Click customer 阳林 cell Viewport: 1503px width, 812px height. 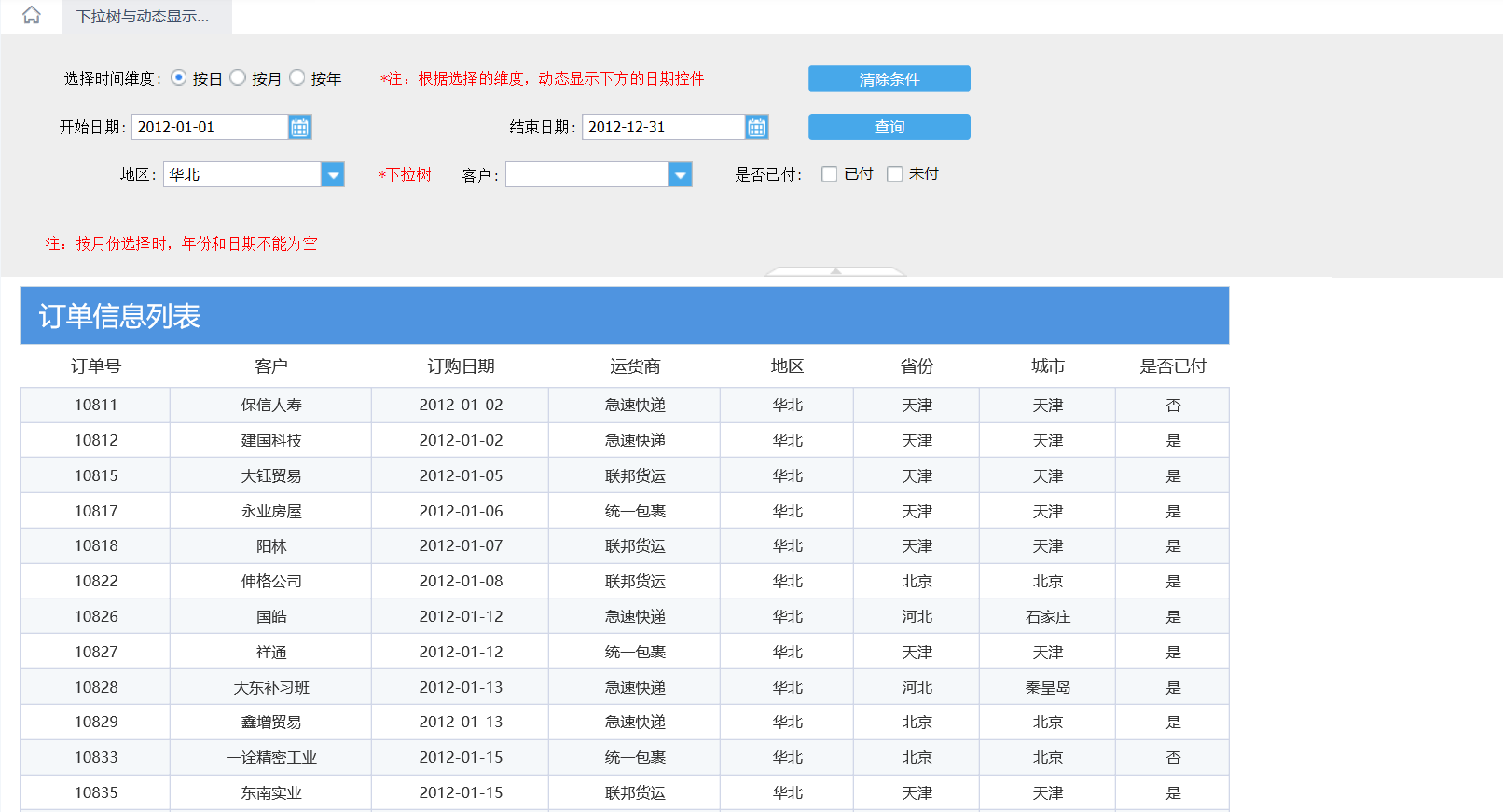(271, 545)
